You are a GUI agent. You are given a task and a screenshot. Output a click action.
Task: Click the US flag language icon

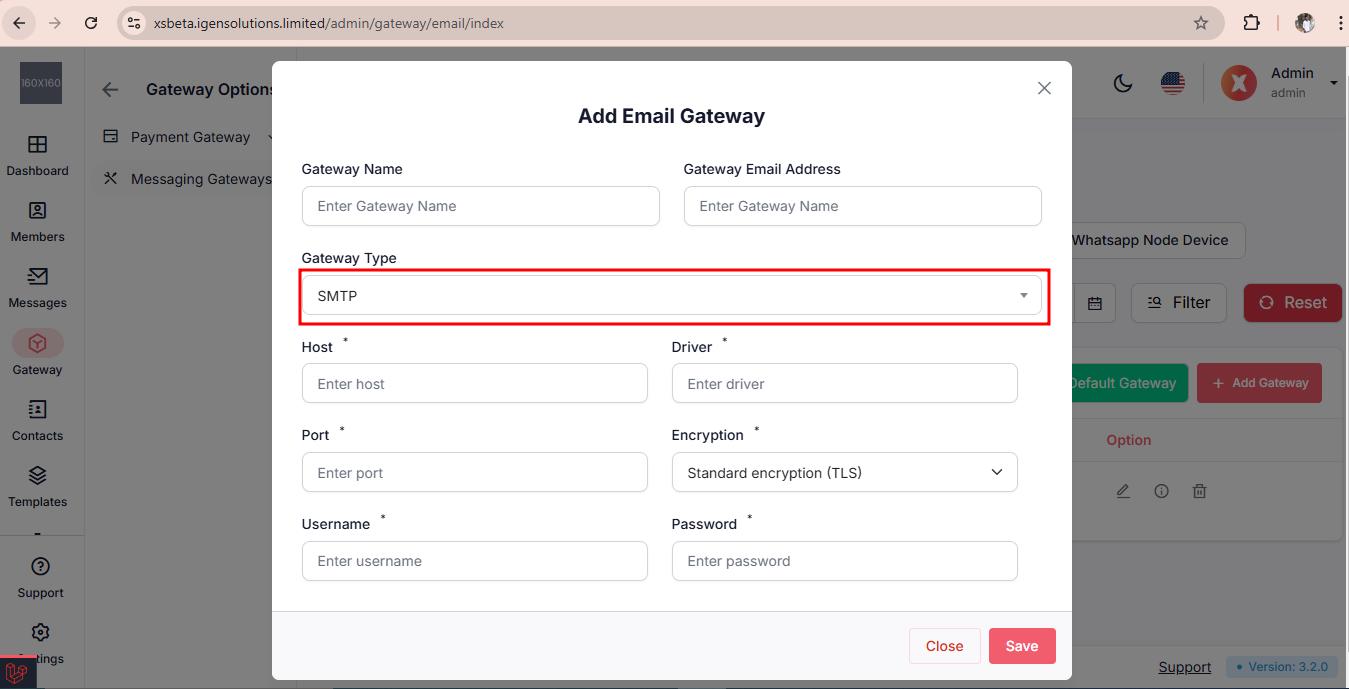[x=1173, y=83]
